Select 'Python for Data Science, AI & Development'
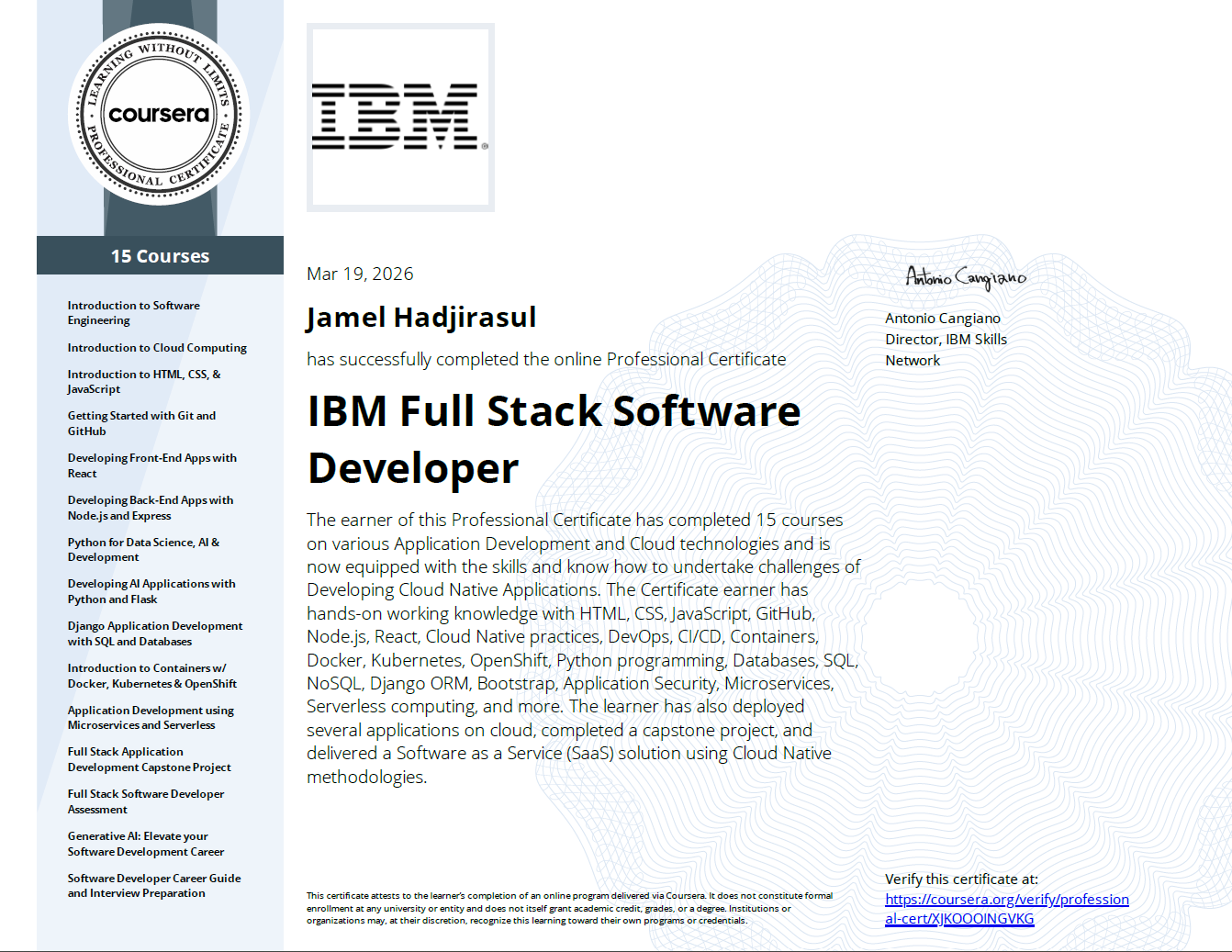1232x952 pixels. tap(143, 549)
